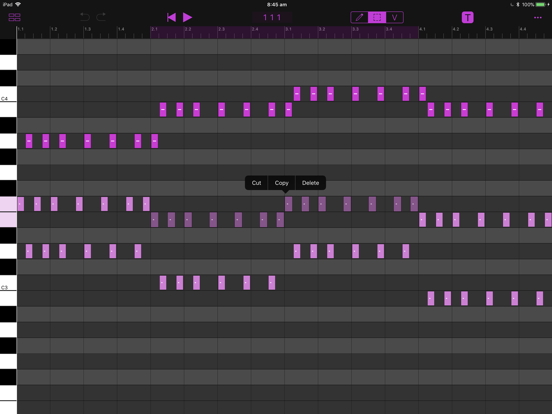Undo the last action
The height and width of the screenshot is (414, 552).
[85, 17]
